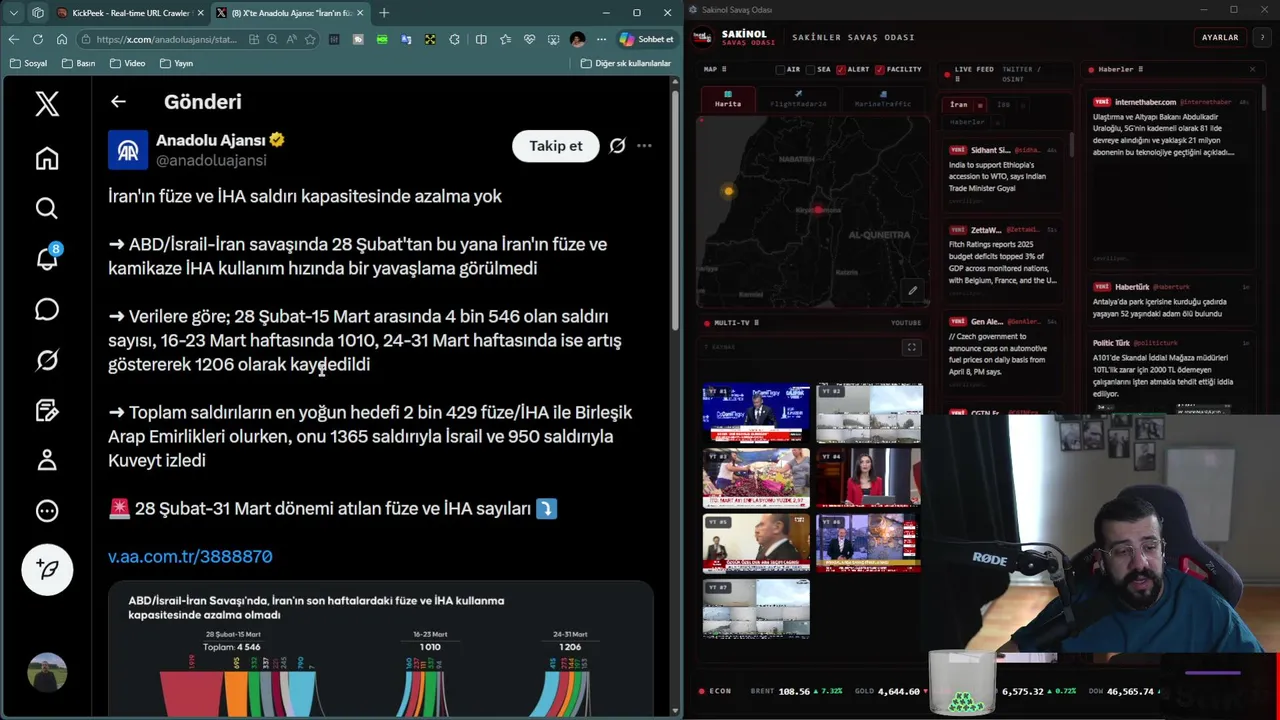This screenshot has width=1280, height=720.
Task: Open the X profile person icon
Action: [x=47, y=460]
